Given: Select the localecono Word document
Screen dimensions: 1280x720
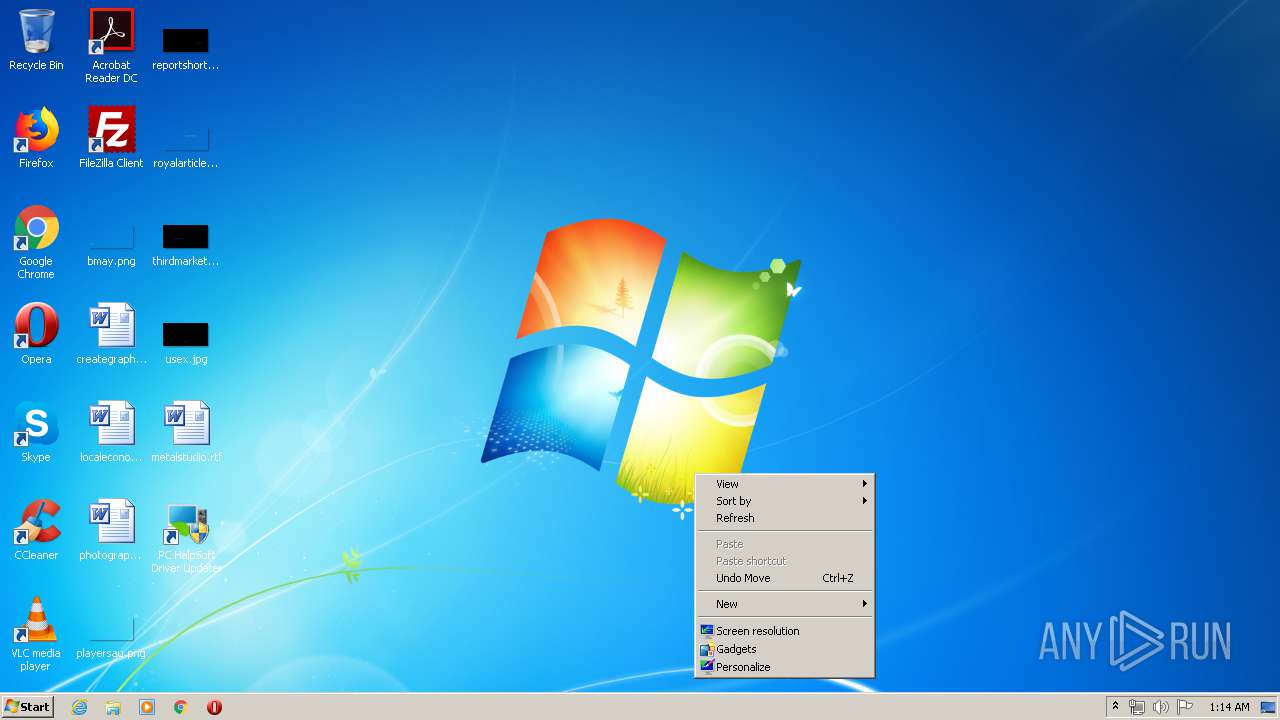Looking at the screenshot, I should pos(111,432).
